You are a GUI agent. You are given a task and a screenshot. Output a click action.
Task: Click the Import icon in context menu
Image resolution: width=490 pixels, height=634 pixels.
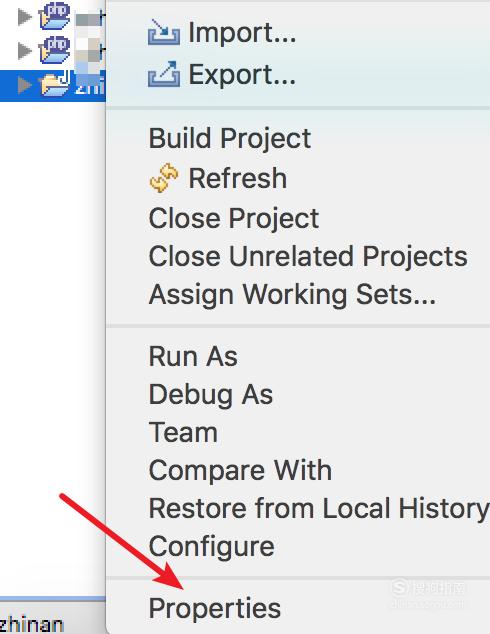[x=164, y=32]
